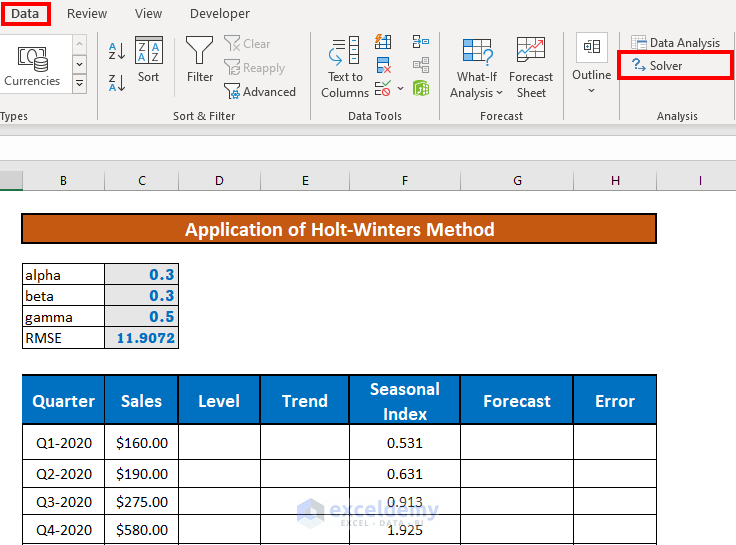Select column F header

(x=405, y=181)
